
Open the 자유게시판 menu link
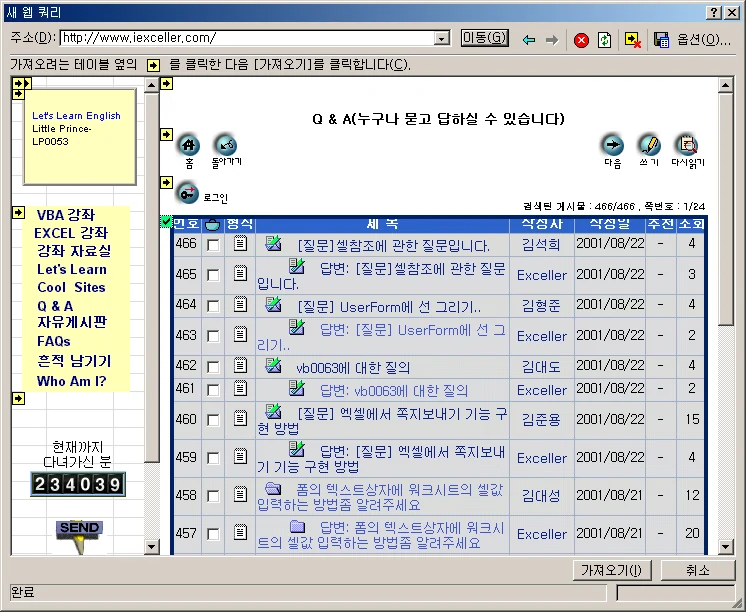click(72, 322)
